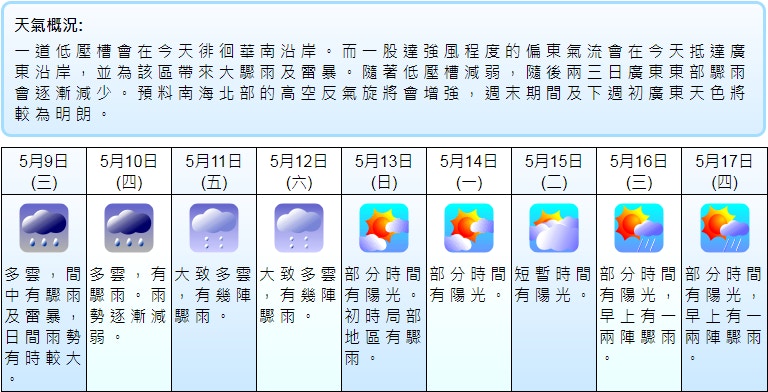Viewport: 768px width, 392px height.
Task: Click the weather overview paragraph text
Action: (380, 82)
